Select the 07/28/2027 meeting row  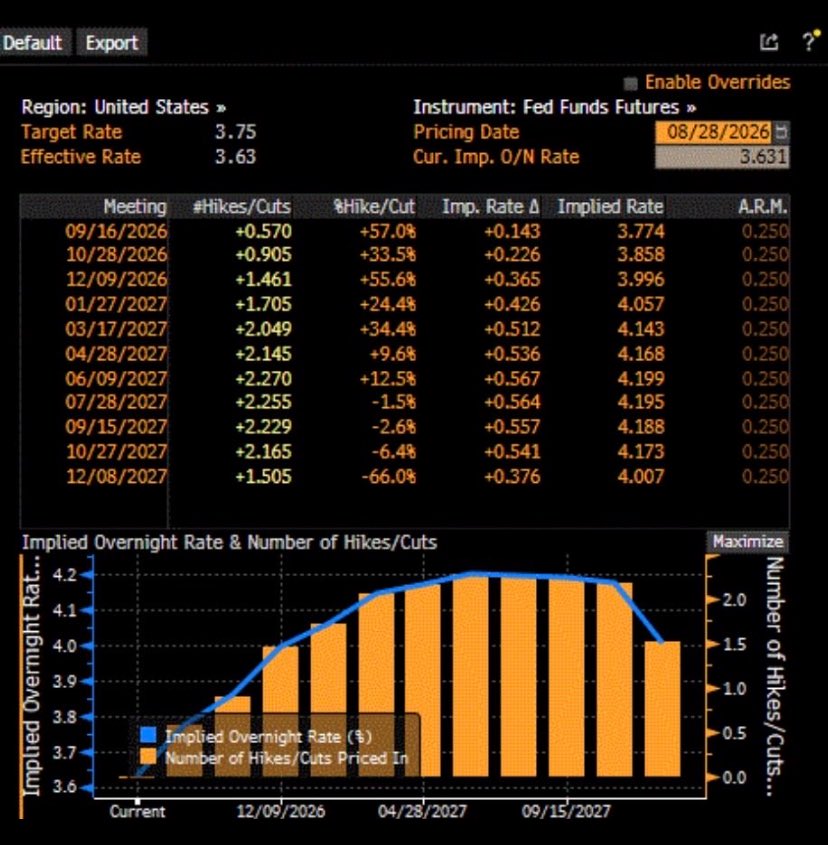click(x=404, y=402)
